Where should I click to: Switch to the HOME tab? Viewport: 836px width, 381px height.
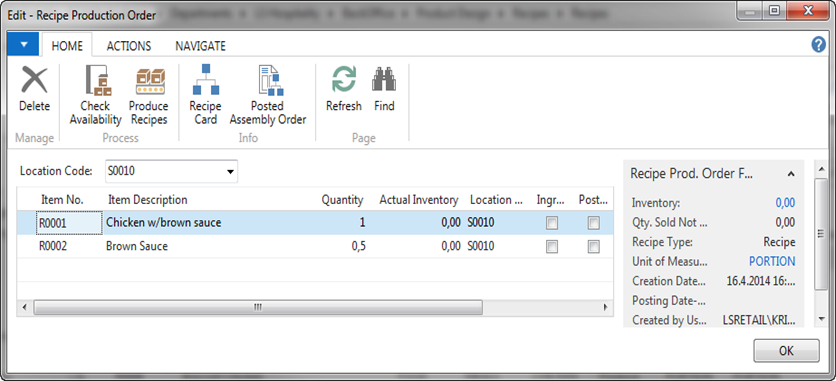click(x=67, y=46)
